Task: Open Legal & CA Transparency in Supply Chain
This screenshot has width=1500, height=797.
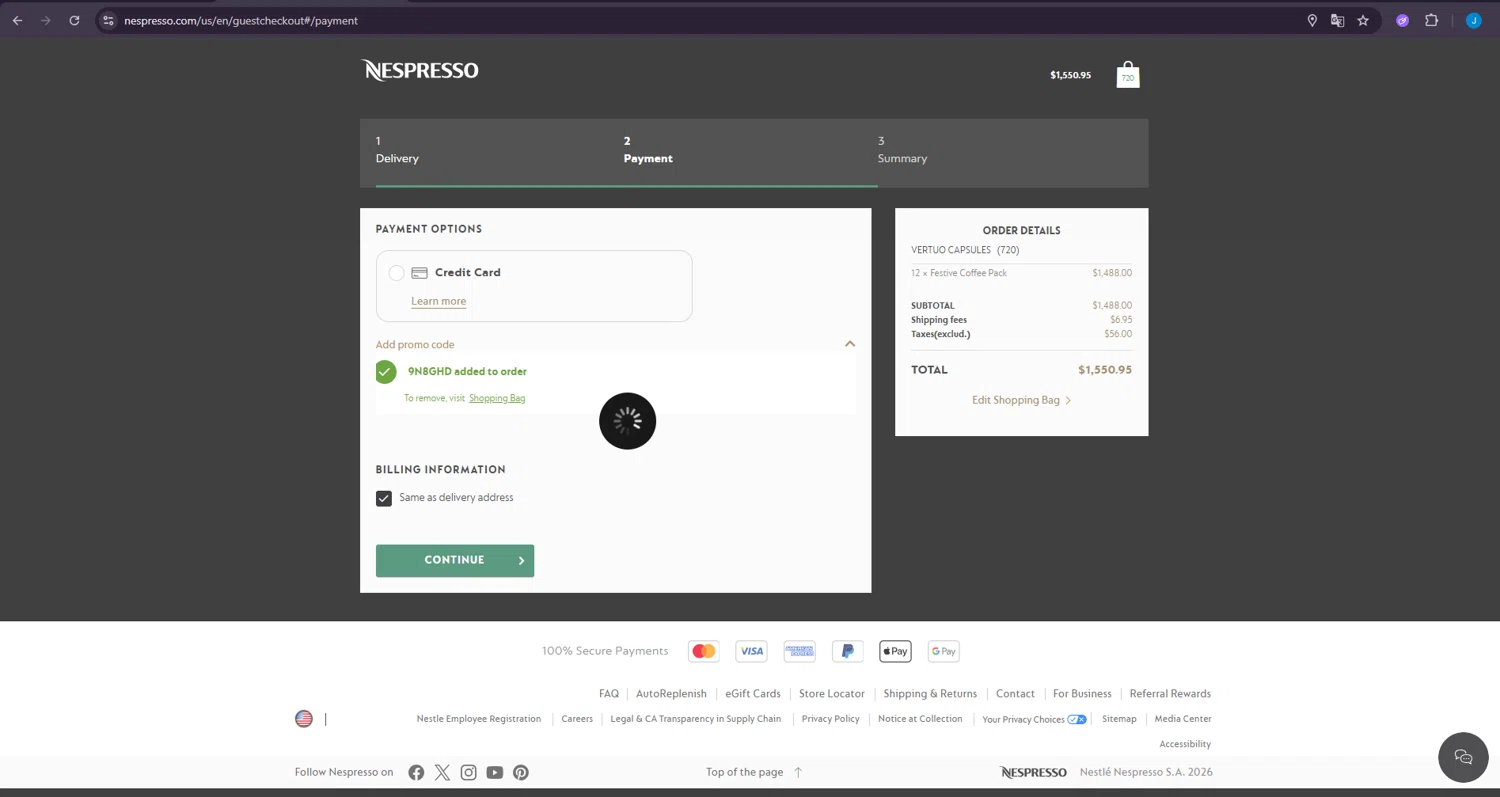Action: (696, 719)
